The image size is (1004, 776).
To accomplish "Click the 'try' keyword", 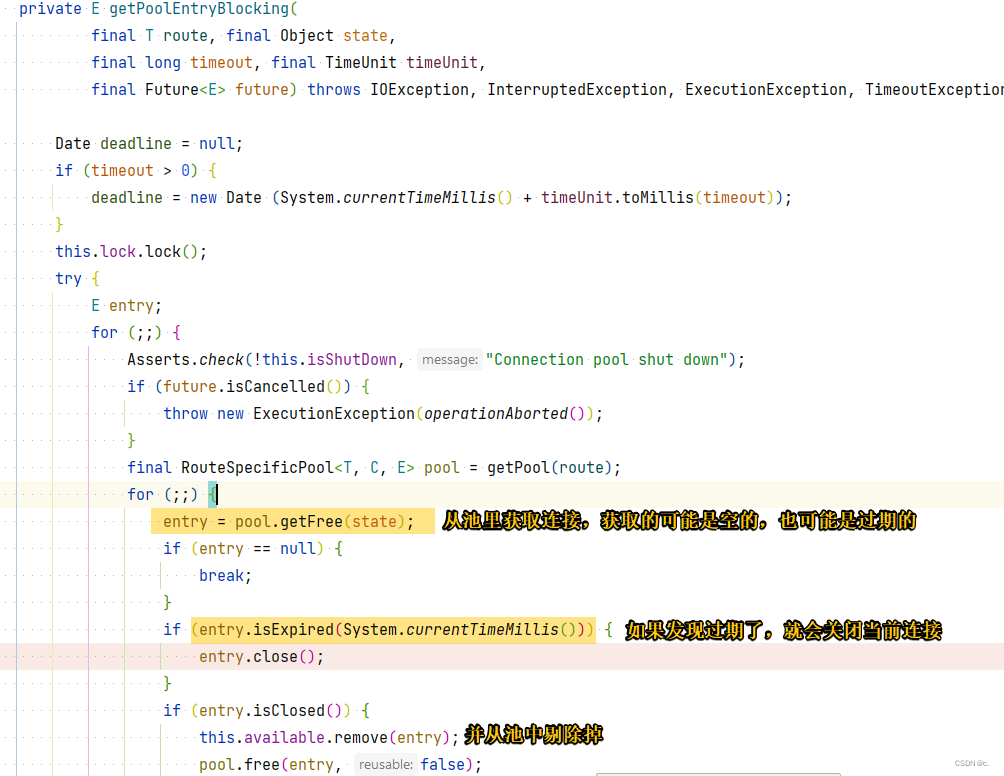I will tap(69, 279).
